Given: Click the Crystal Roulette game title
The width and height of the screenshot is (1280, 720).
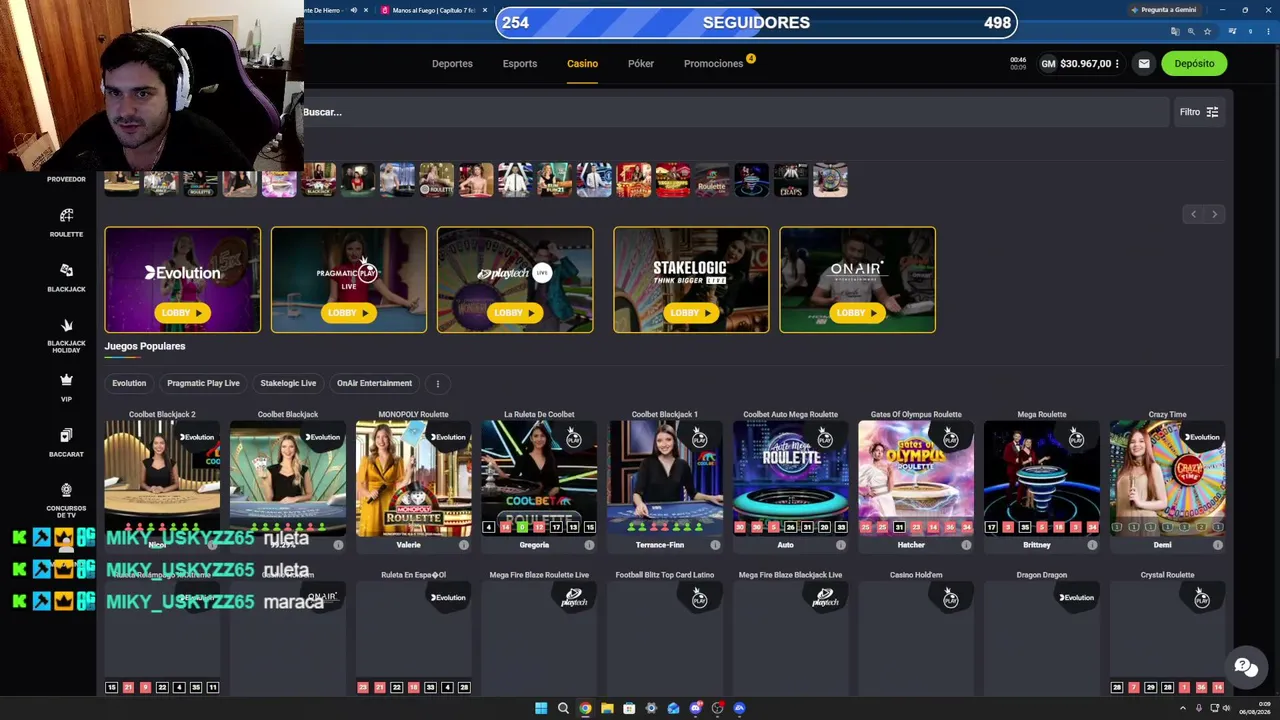Looking at the screenshot, I should click(1167, 575).
